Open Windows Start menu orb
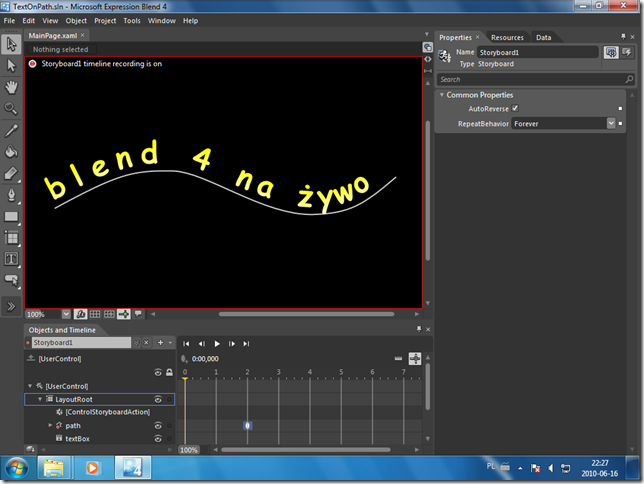 point(17,468)
